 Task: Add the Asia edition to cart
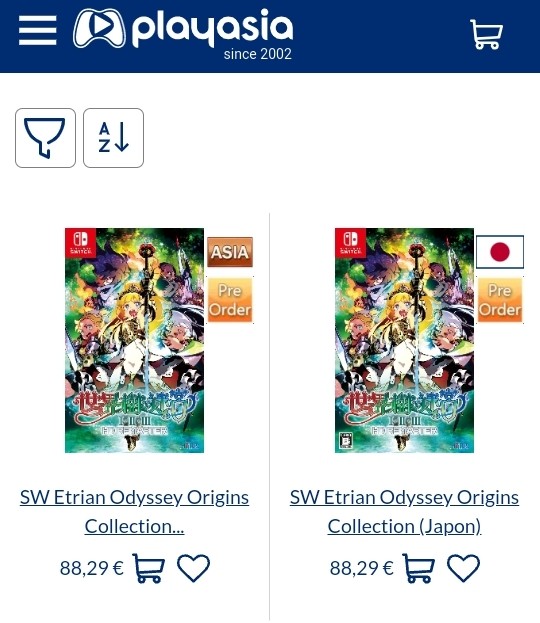[x=148, y=568]
